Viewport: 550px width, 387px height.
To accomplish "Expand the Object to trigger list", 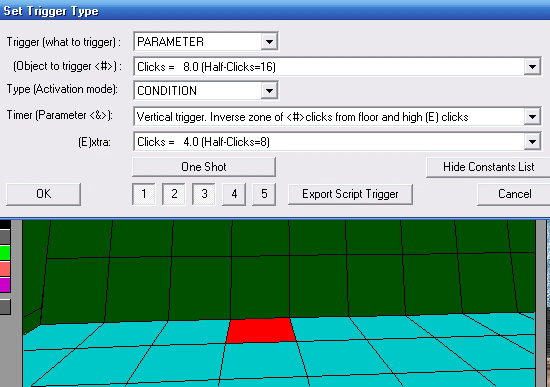I will (532, 66).
